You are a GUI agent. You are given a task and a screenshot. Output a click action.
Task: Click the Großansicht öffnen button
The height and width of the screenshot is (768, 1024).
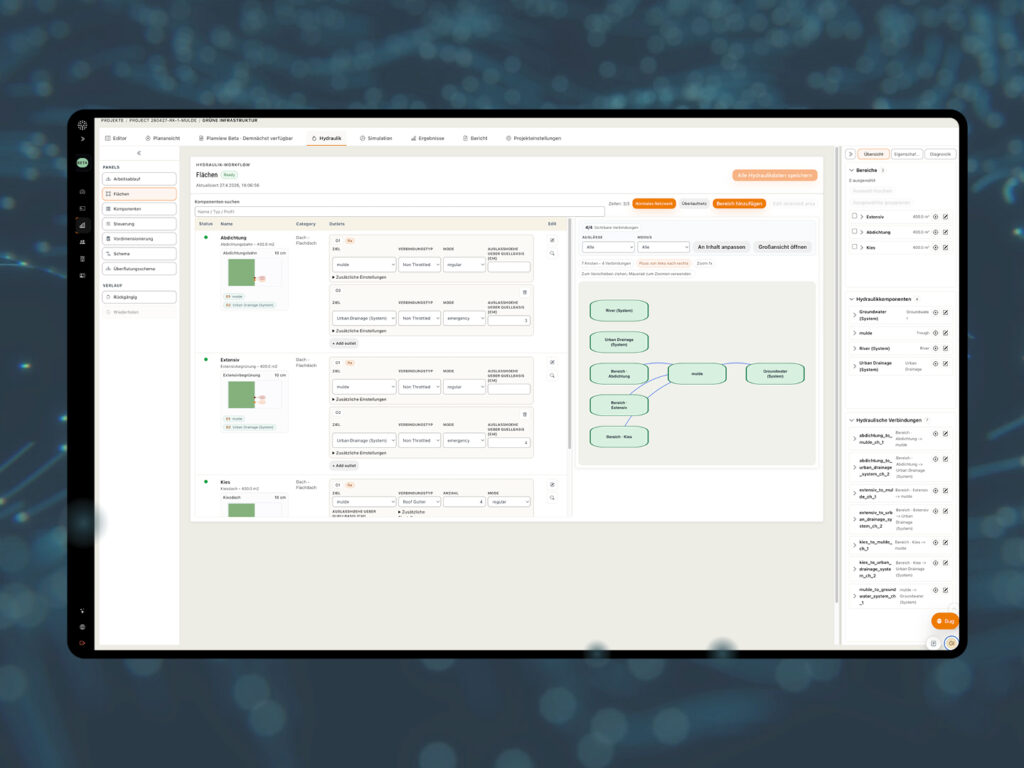(782, 247)
